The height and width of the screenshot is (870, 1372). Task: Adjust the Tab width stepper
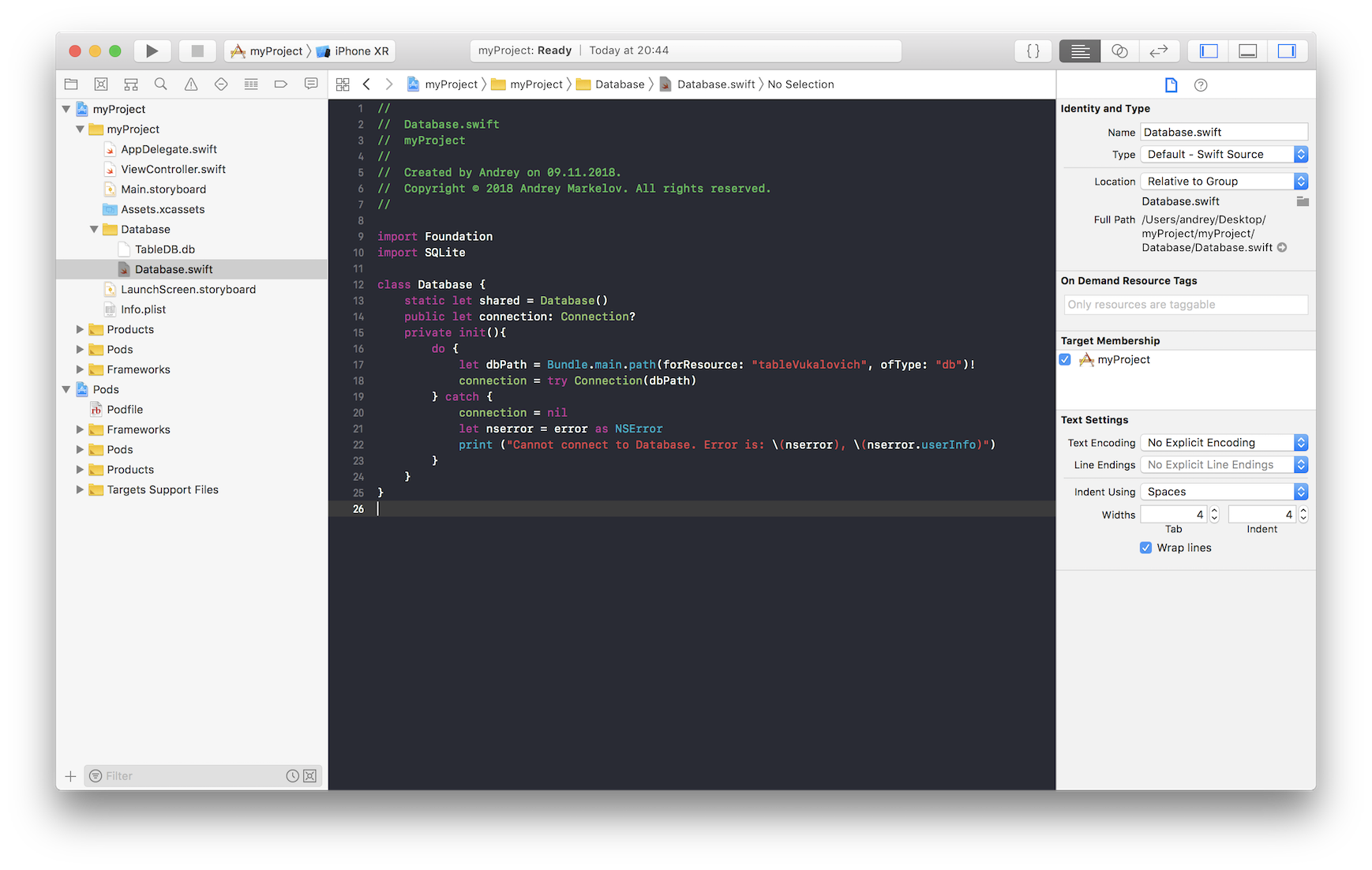(x=1215, y=515)
